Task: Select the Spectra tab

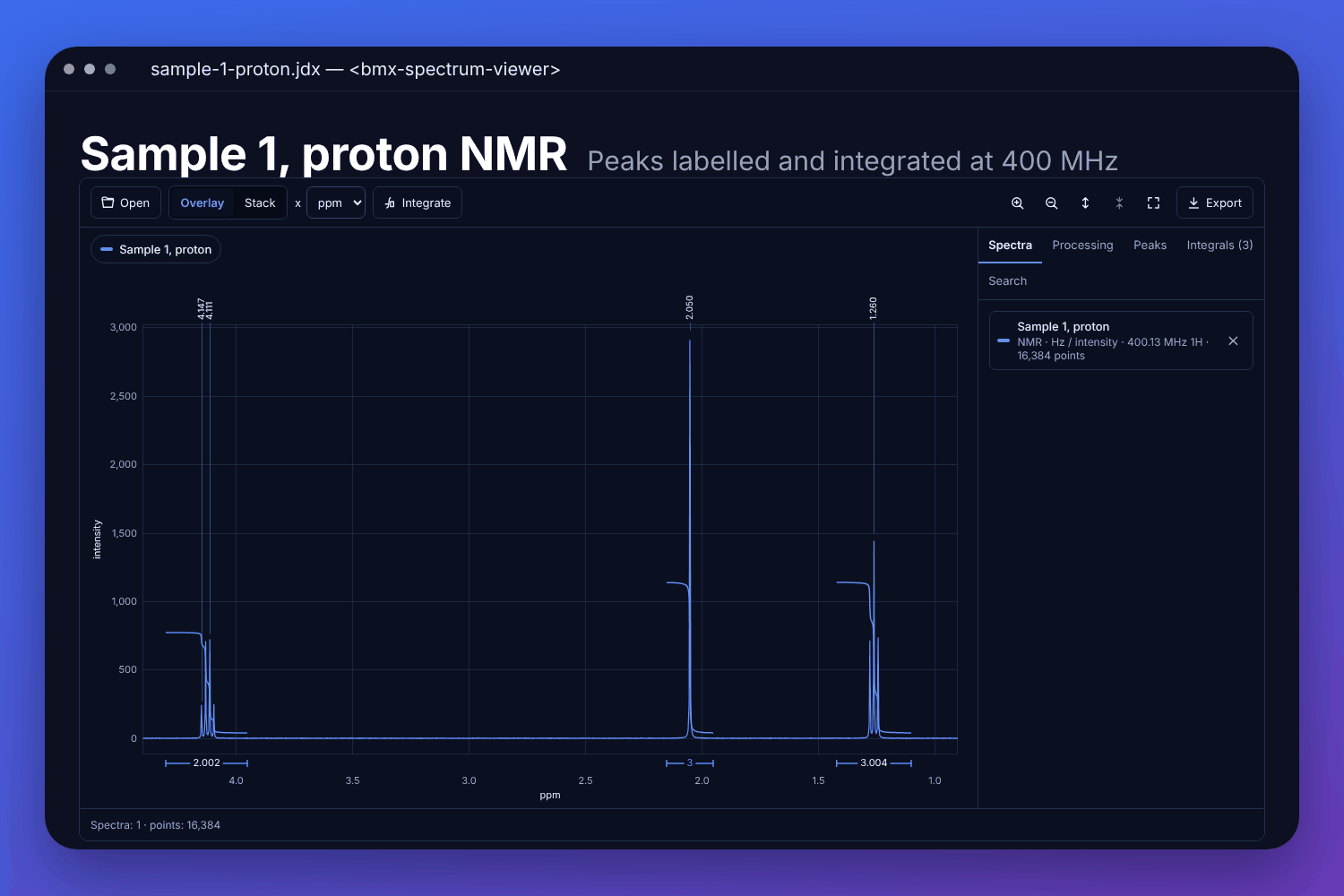Action: point(1010,245)
